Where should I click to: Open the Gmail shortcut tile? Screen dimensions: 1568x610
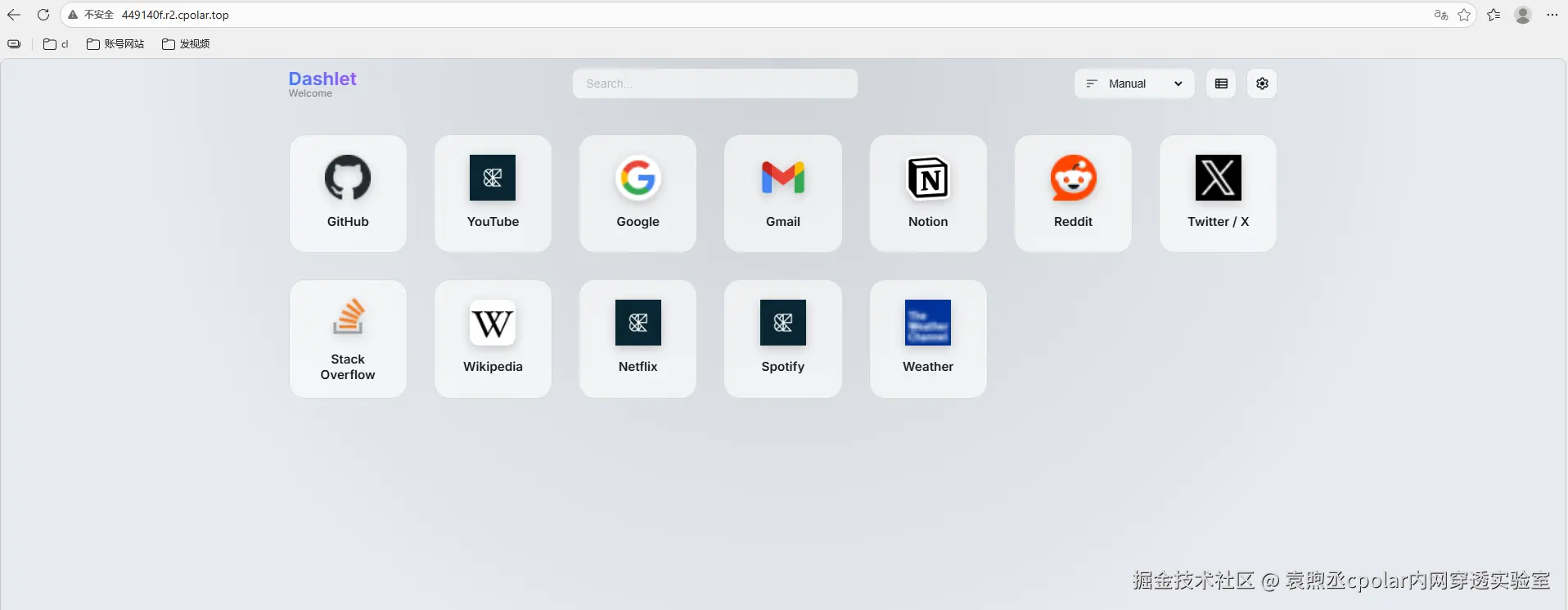tap(783, 194)
